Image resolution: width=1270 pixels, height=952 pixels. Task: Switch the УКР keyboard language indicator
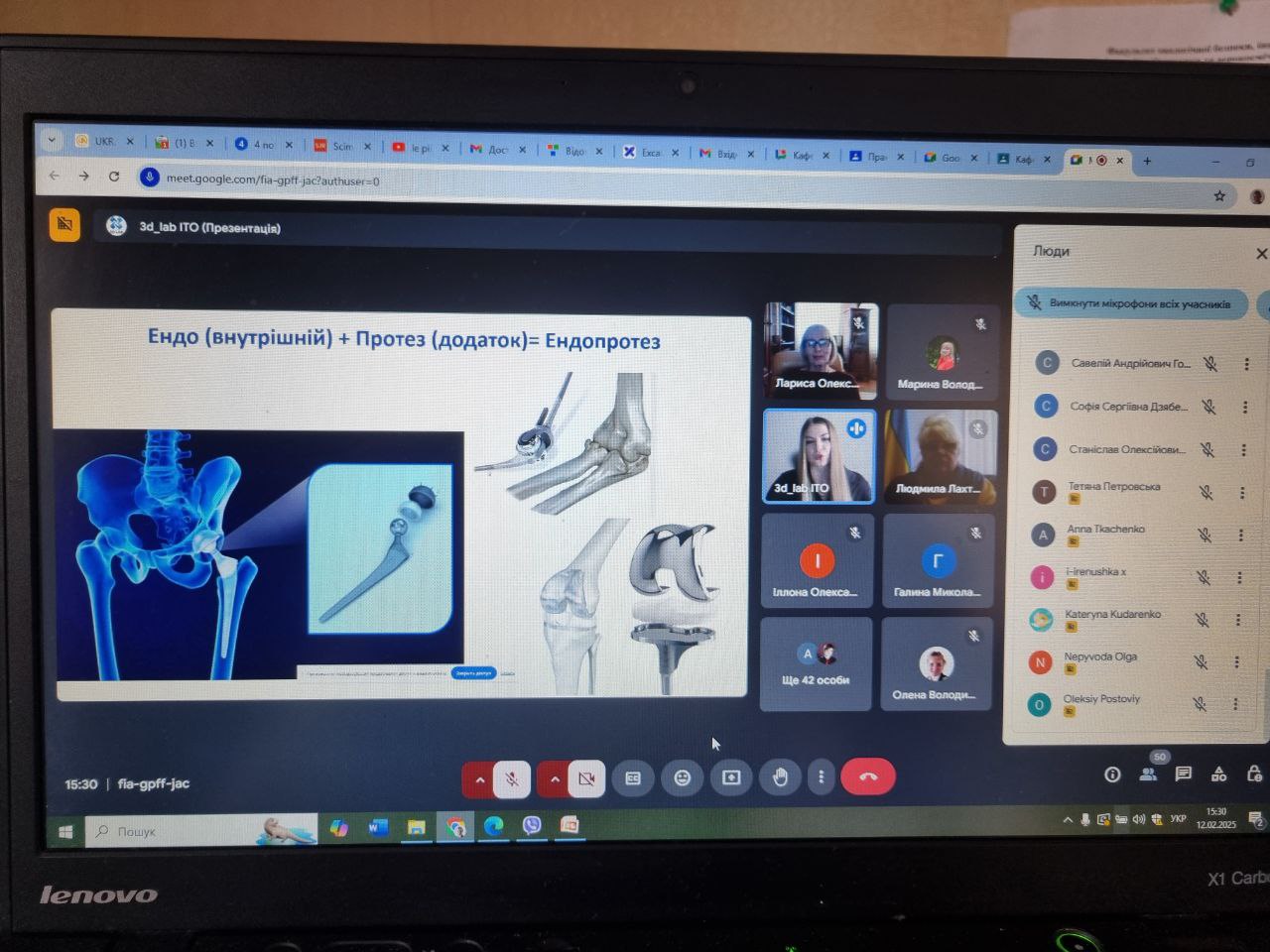click(x=1179, y=819)
